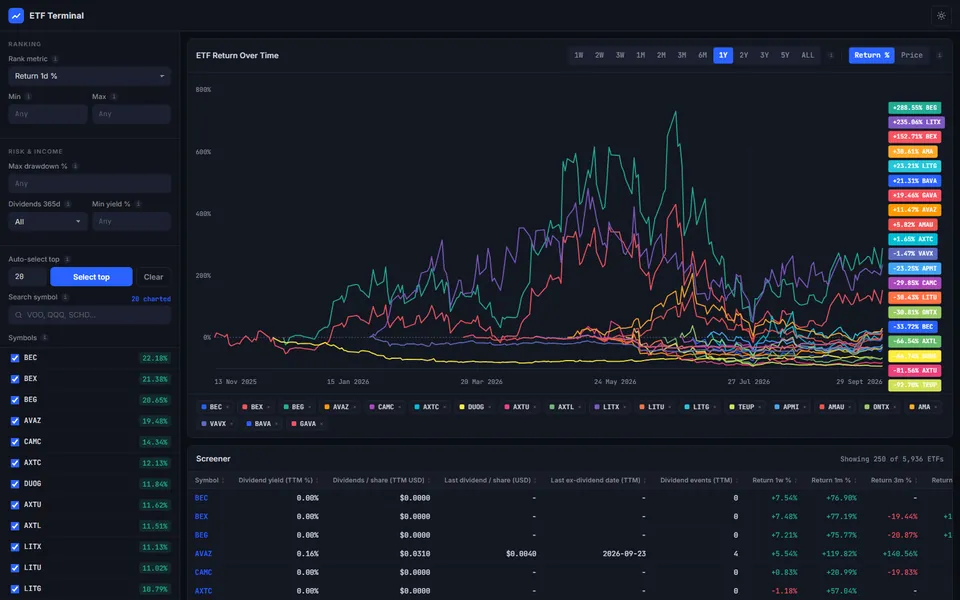Uncheck the BEC symbol checkbox
The width and height of the screenshot is (960, 600).
coord(15,358)
